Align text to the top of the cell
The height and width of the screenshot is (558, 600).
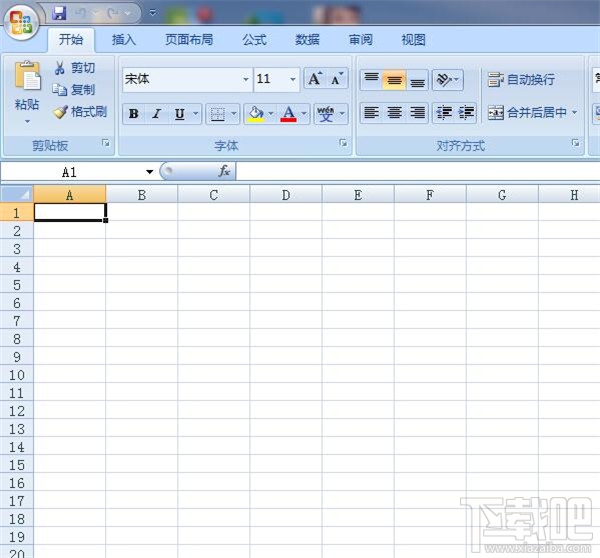tap(371, 80)
